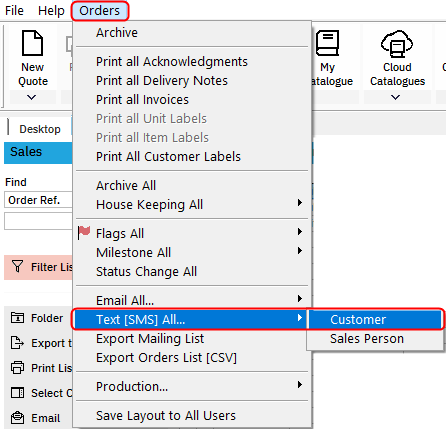
Task: Click the Print List printer icon
Action: [x=17, y=368]
